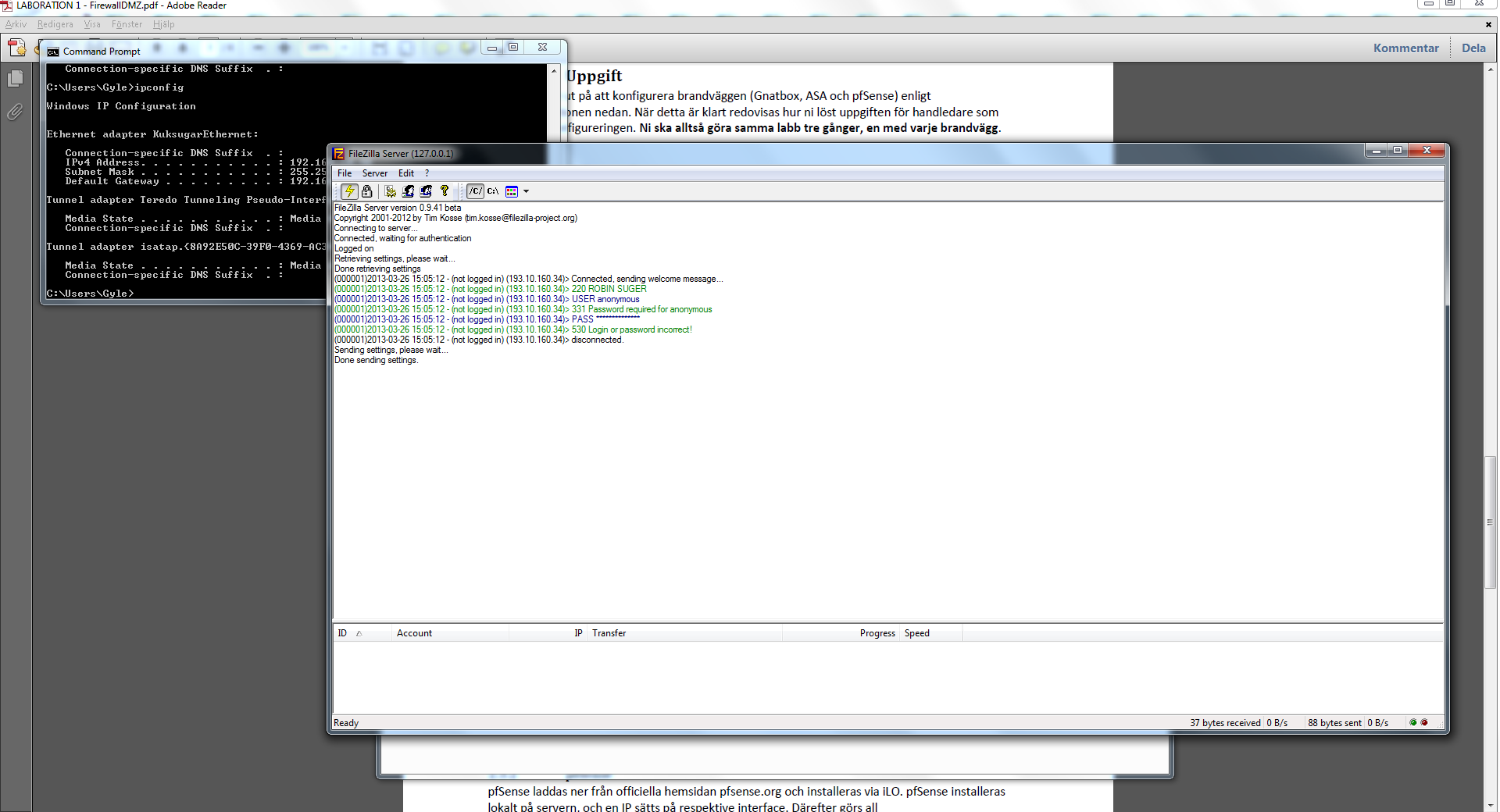Viewport: 1500px width, 812px height.
Task: Sort connections by Transfer column header
Action: point(684,633)
